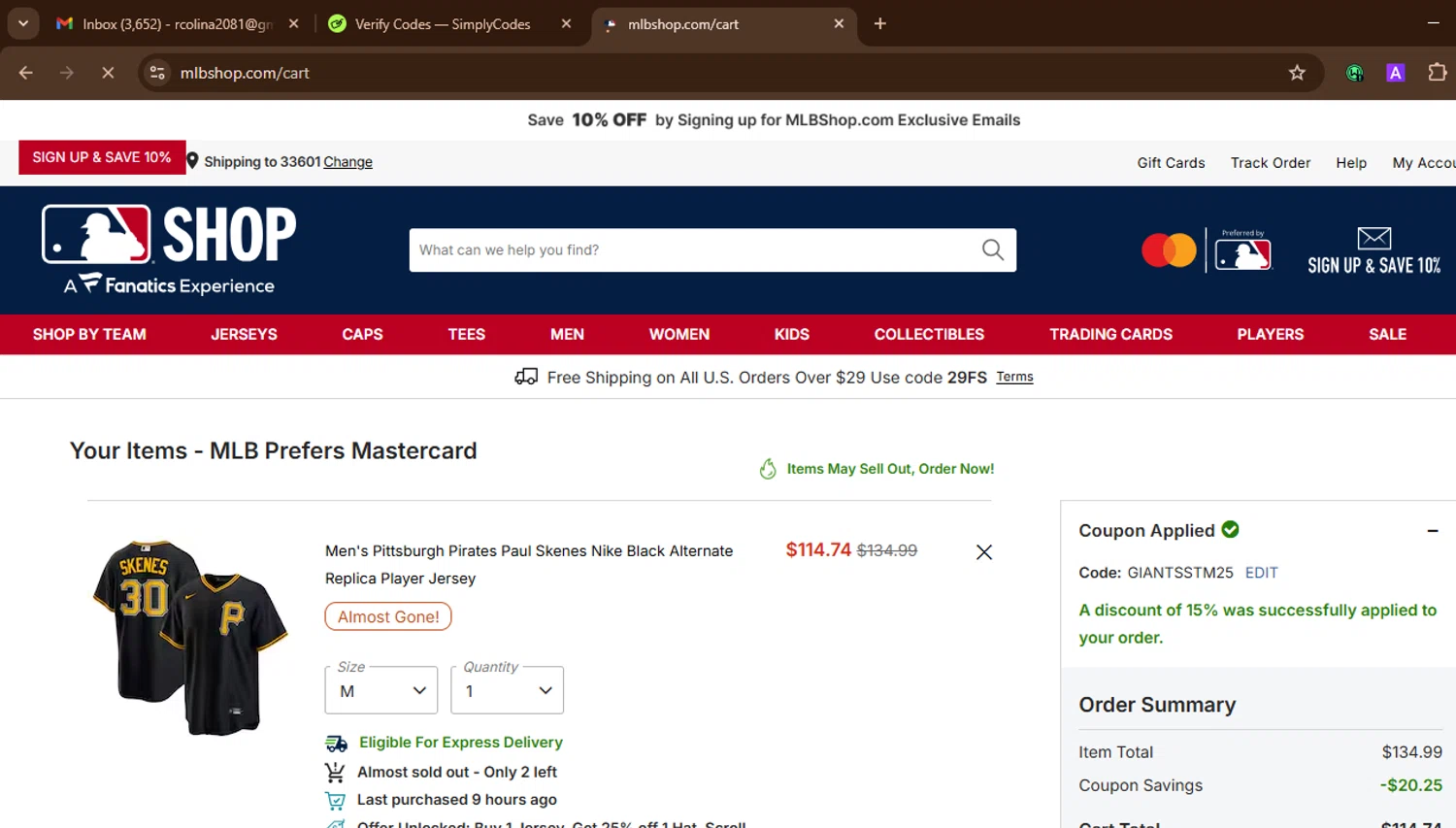Close the SimplyCodes tab

[x=567, y=23]
